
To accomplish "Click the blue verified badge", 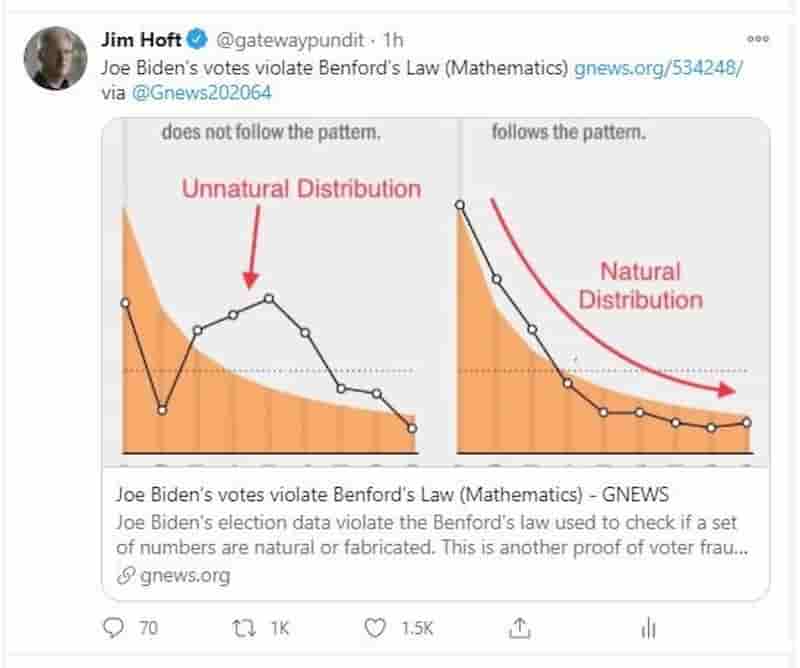I will click(198, 42).
